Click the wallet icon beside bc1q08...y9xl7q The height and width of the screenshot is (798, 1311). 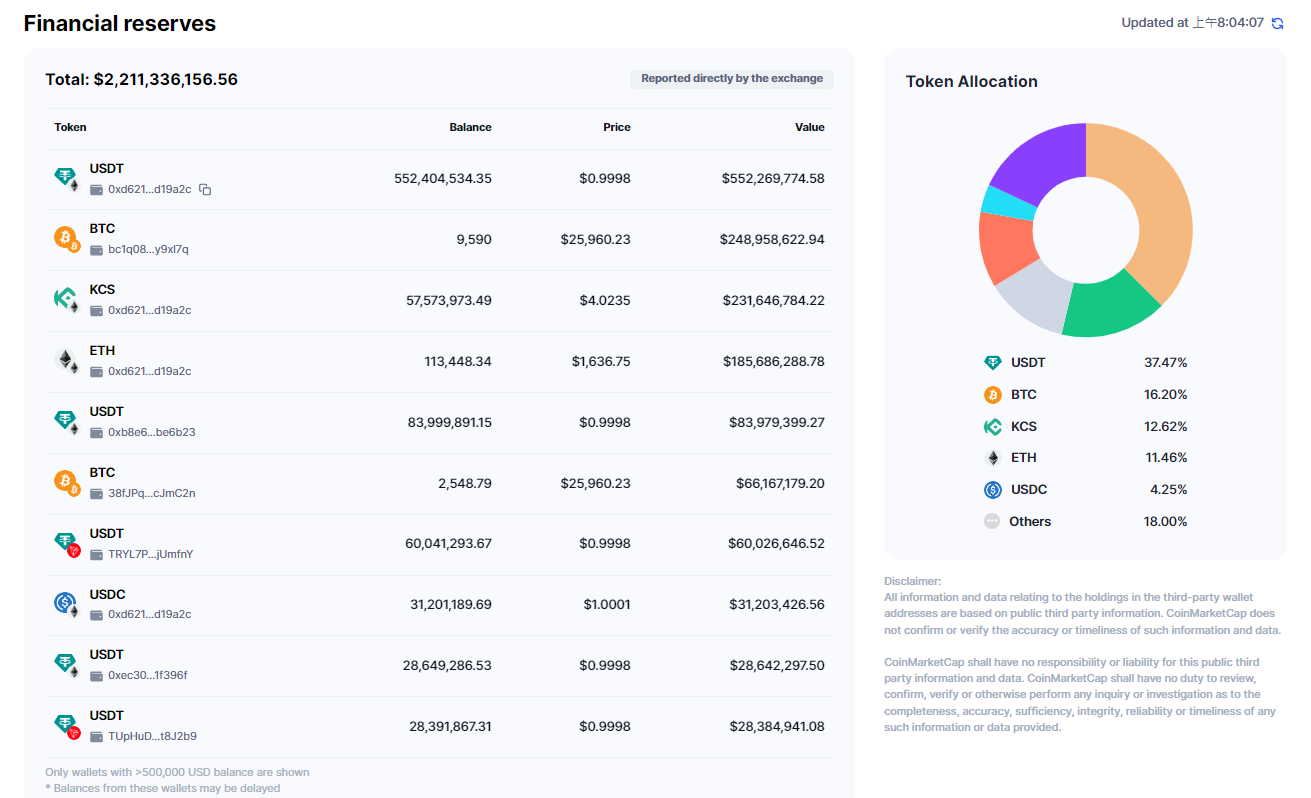tap(97, 249)
